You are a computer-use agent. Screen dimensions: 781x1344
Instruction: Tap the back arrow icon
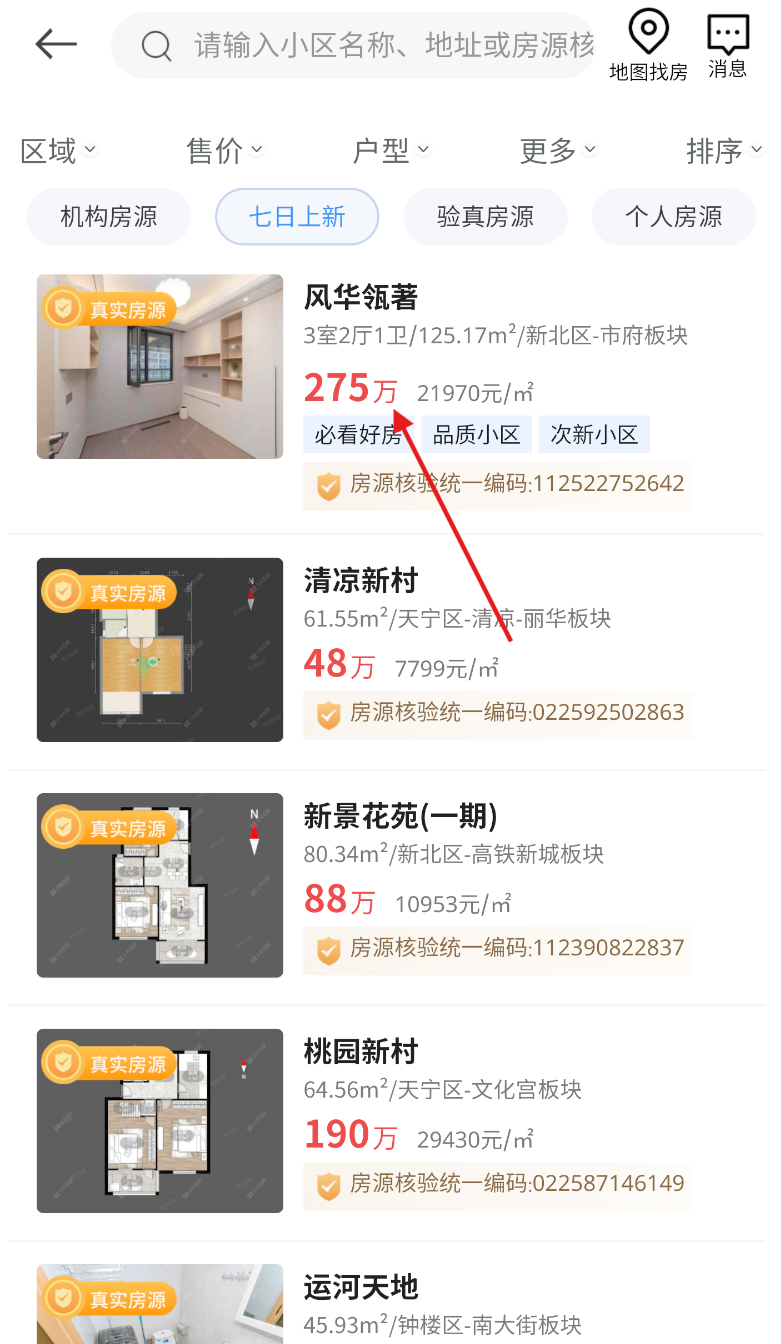point(56,43)
